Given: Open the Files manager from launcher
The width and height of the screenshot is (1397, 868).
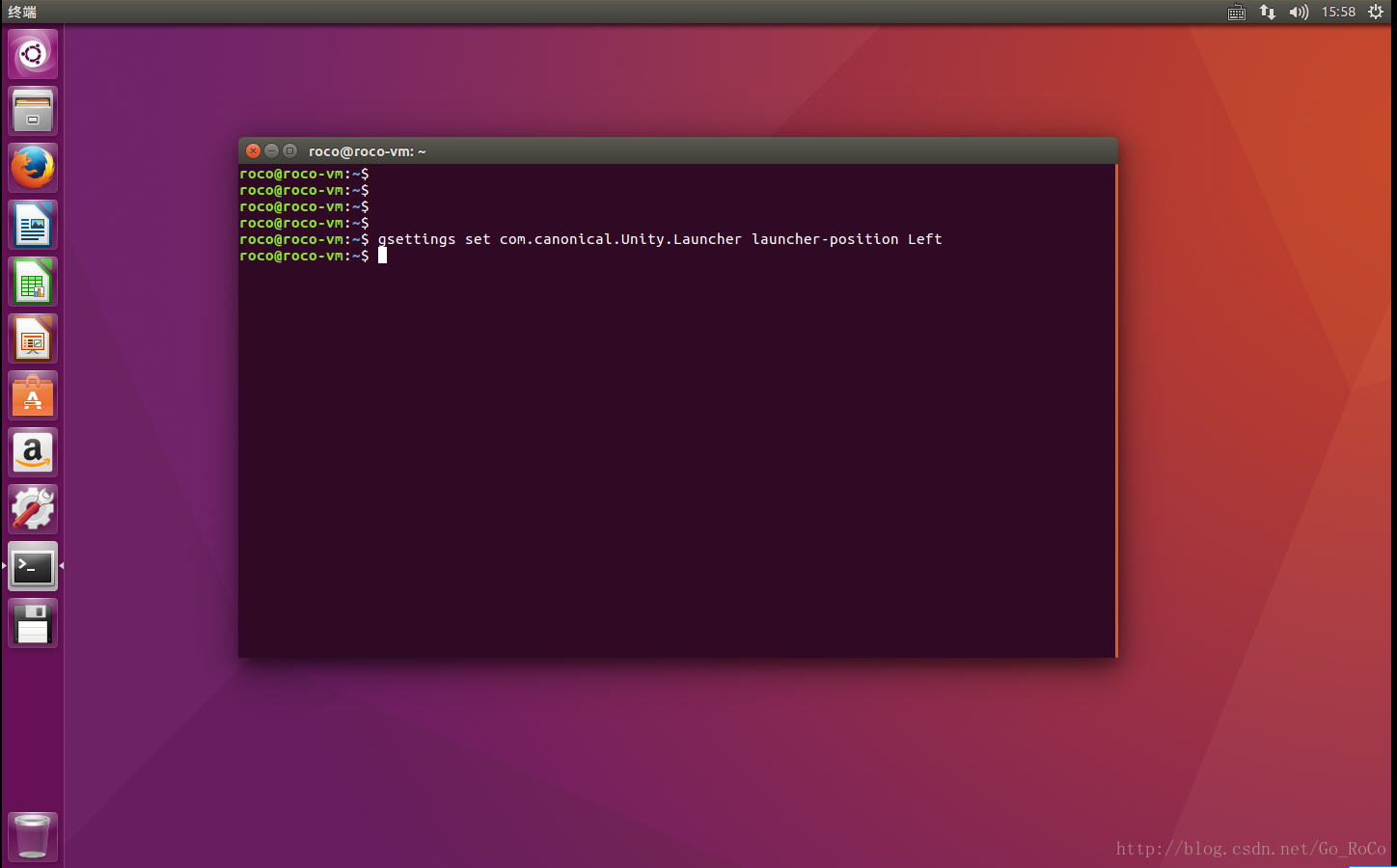Looking at the screenshot, I should (33, 111).
